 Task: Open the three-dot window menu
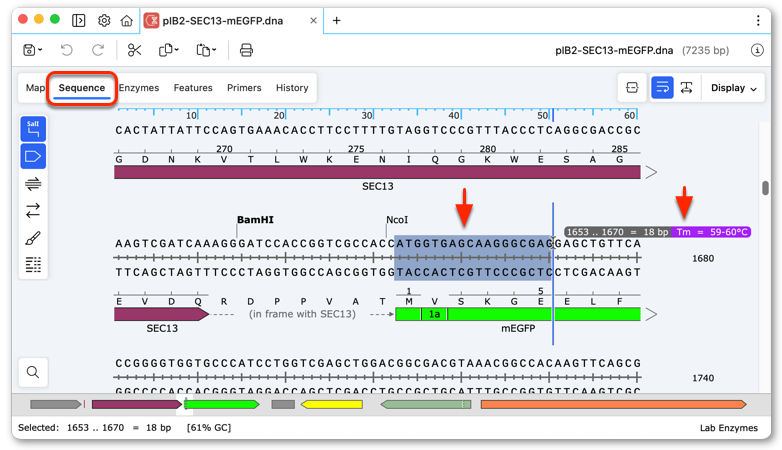(758, 20)
